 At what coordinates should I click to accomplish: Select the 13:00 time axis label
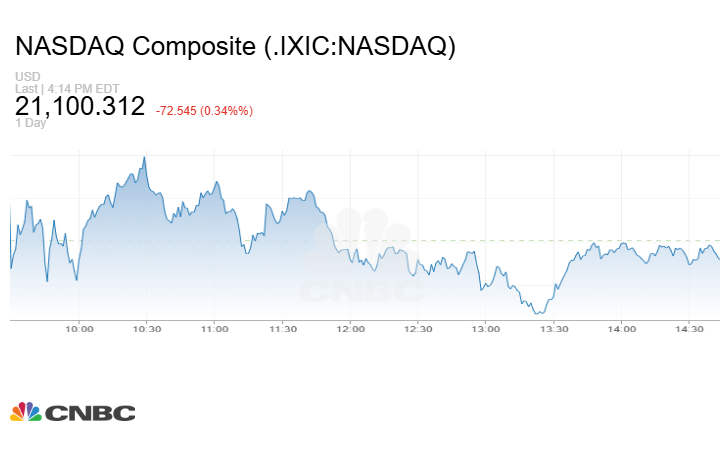486,329
